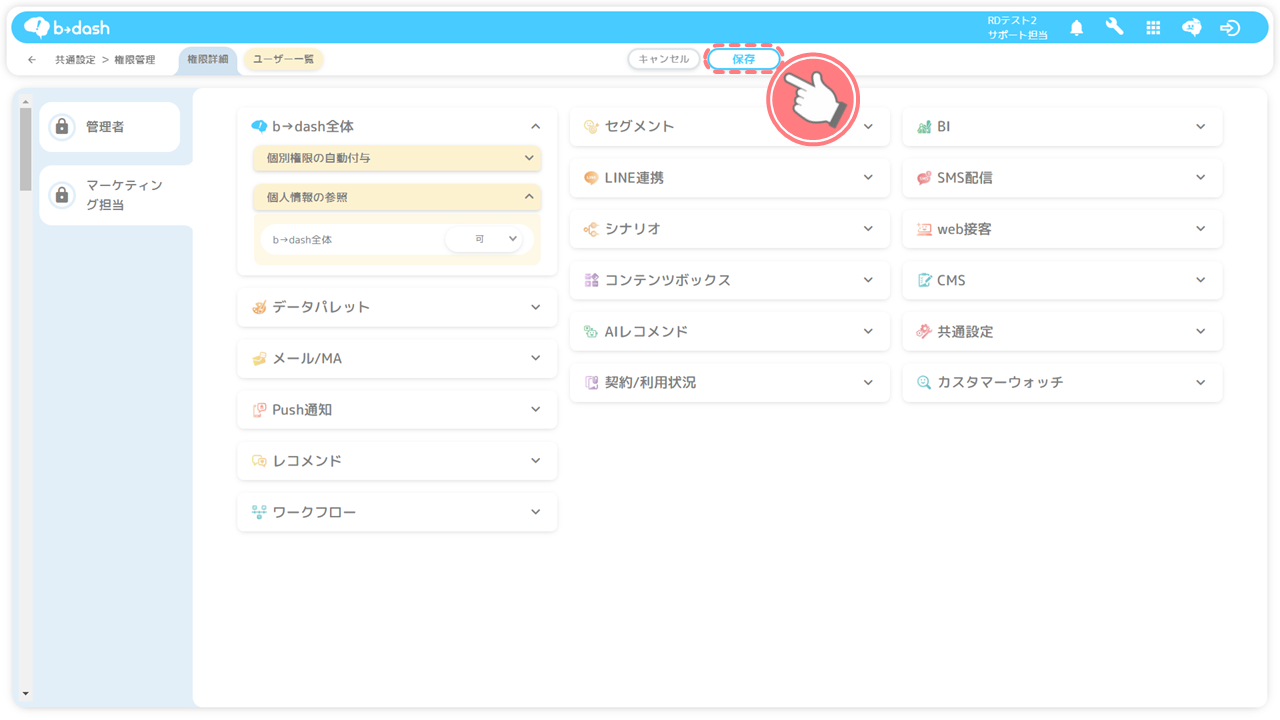This screenshot has height=720, width=1280.
Task: Open the 可 permission dropdown
Action: (x=484, y=240)
